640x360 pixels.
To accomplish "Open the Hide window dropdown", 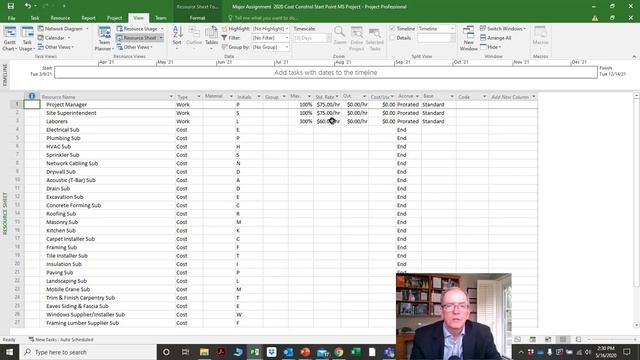I will click(x=491, y=47).
